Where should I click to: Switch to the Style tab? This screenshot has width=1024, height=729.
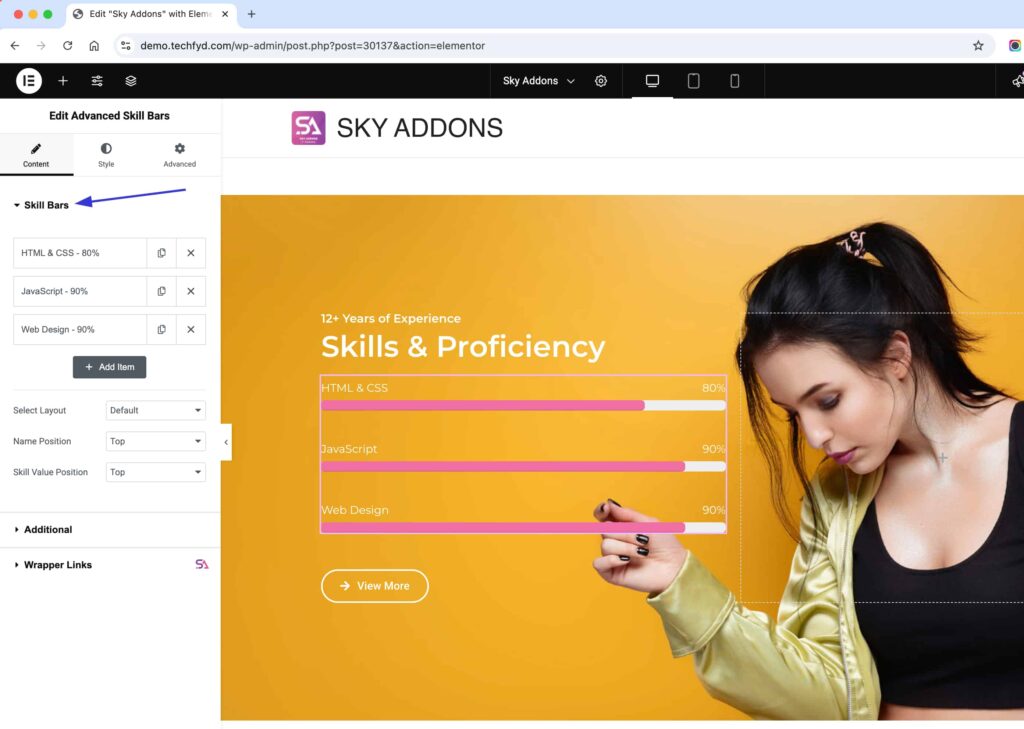[106, 155]
